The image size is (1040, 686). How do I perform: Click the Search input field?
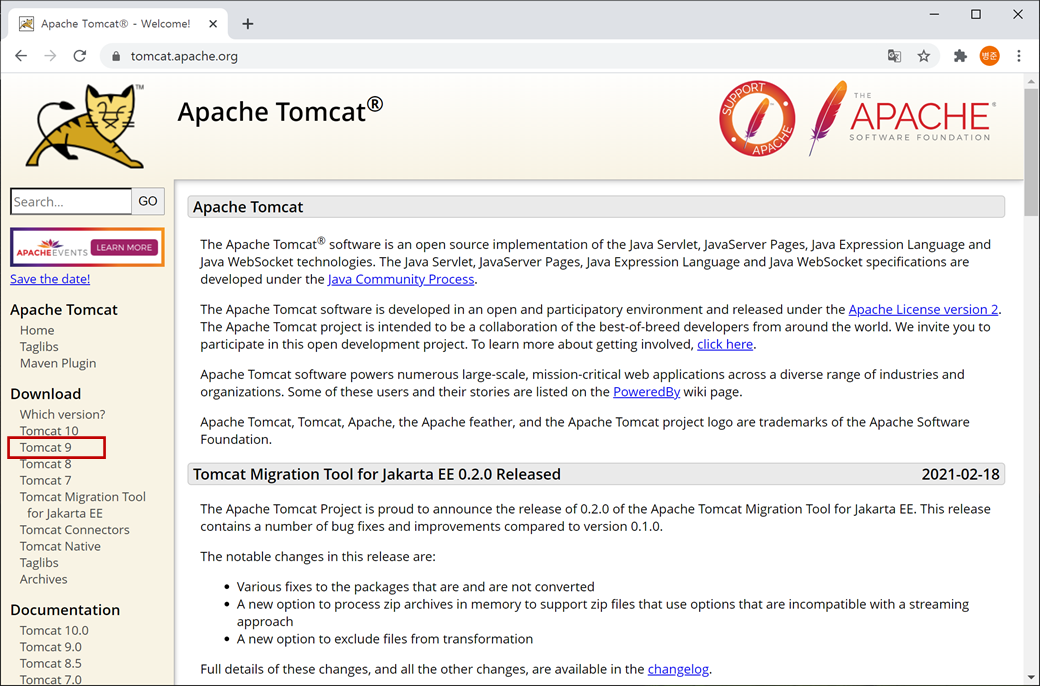[71, 201]
